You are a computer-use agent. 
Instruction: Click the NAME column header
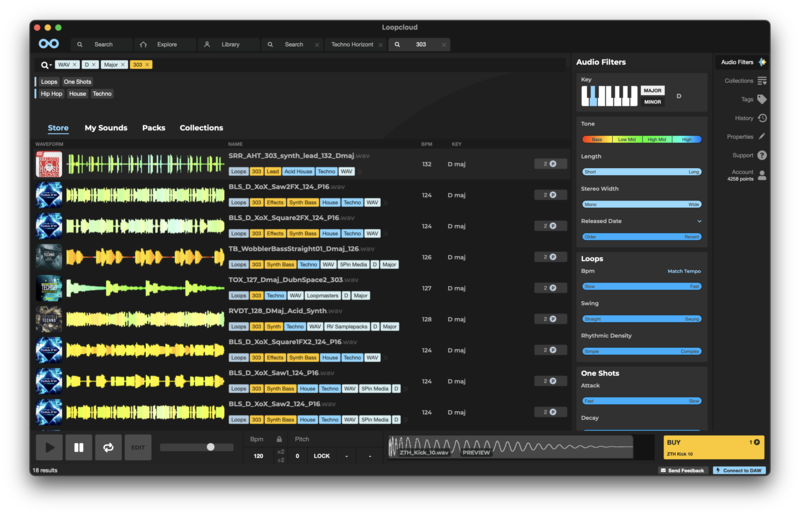tap(235, 144)
